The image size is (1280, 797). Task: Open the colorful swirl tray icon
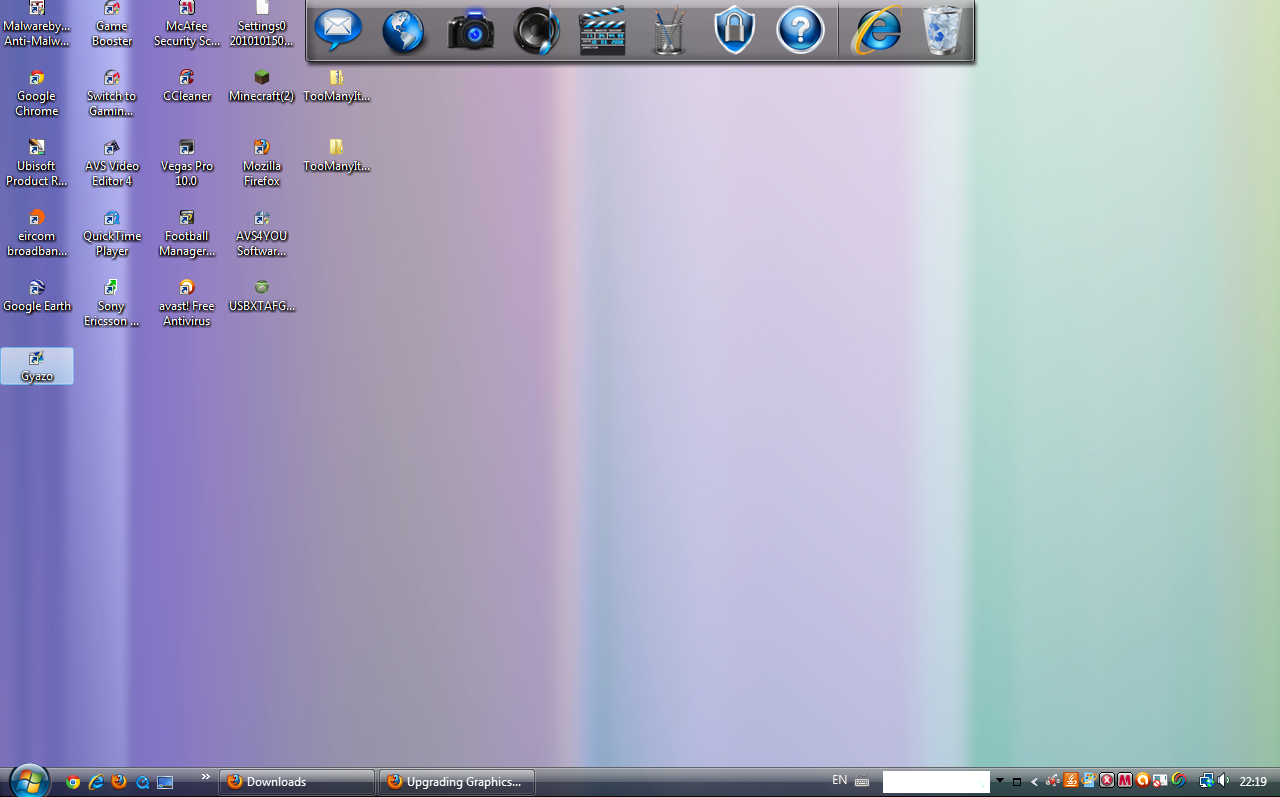(x=1179, y=780)
